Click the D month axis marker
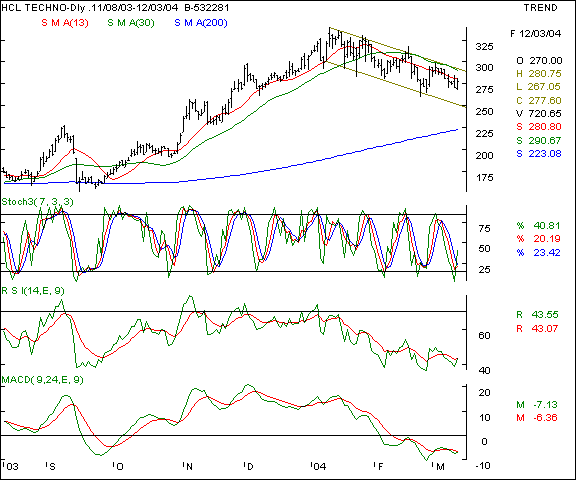Viewport: 576px width, 480px height. [x=249, y=466]
